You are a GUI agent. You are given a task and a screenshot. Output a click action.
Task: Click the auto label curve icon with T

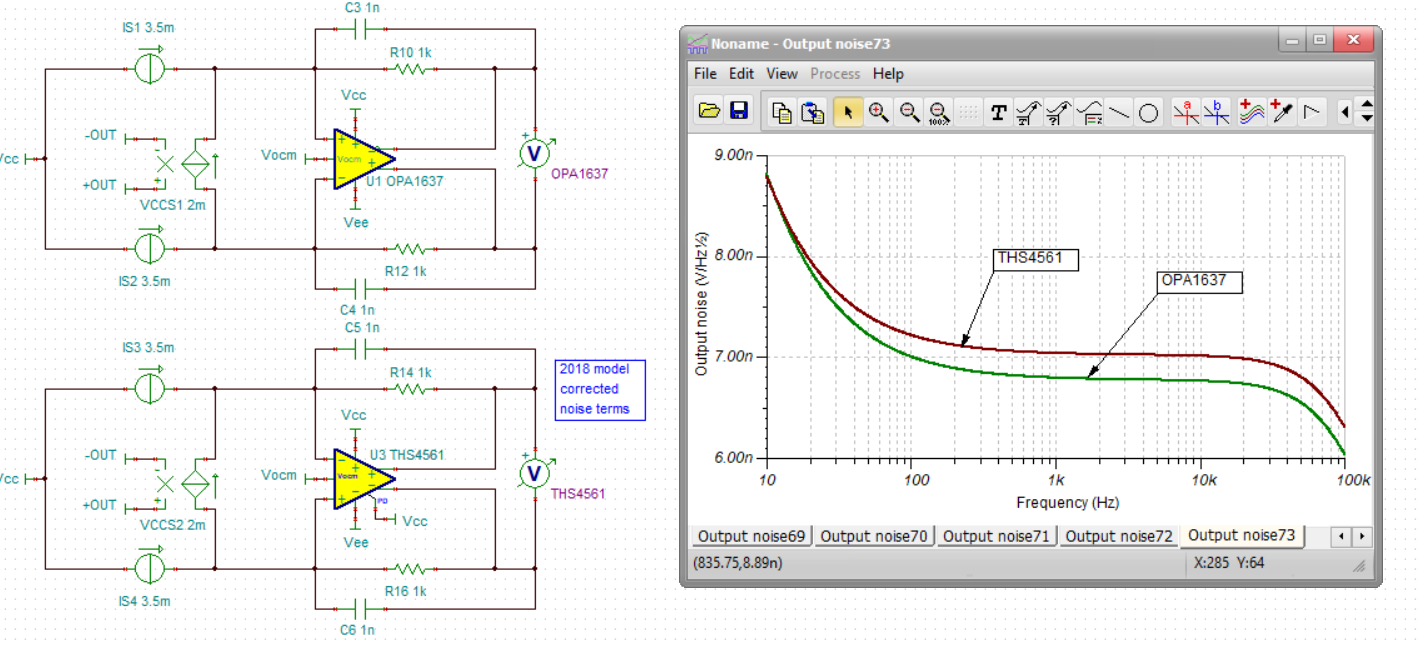(x=1028, y=112)
